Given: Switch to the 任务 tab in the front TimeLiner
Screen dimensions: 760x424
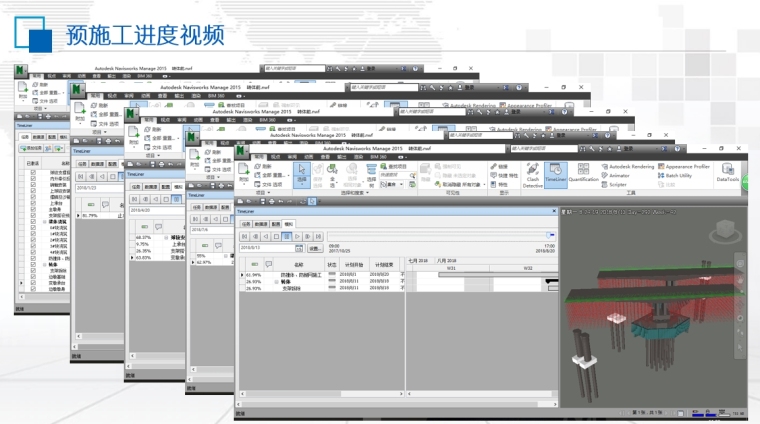Looking at the screenshot, I should click(246, 225).
